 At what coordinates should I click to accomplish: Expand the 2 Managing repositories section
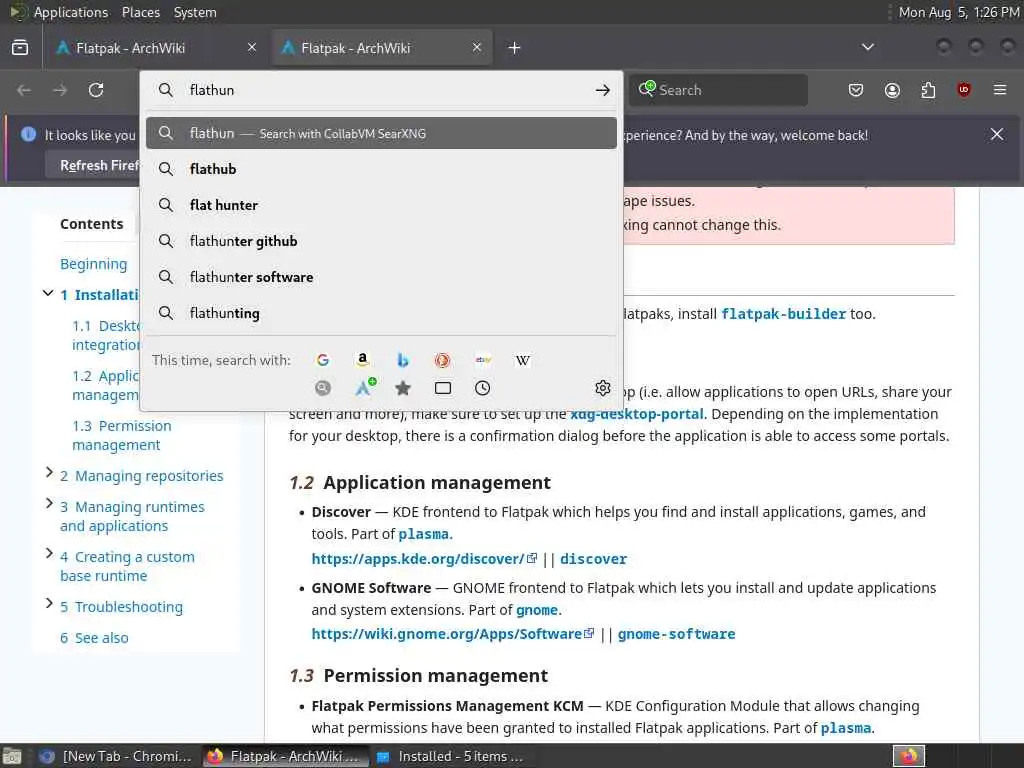pos(49,472)
